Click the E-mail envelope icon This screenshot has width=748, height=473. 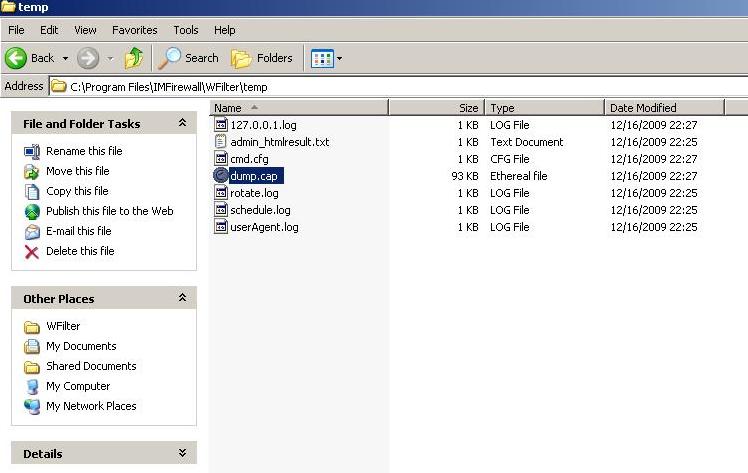point(32,232)
